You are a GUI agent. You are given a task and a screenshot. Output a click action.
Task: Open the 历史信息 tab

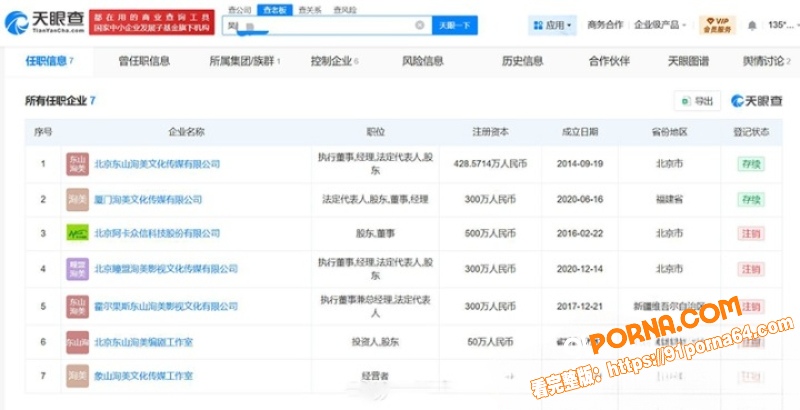pos(522,61)
